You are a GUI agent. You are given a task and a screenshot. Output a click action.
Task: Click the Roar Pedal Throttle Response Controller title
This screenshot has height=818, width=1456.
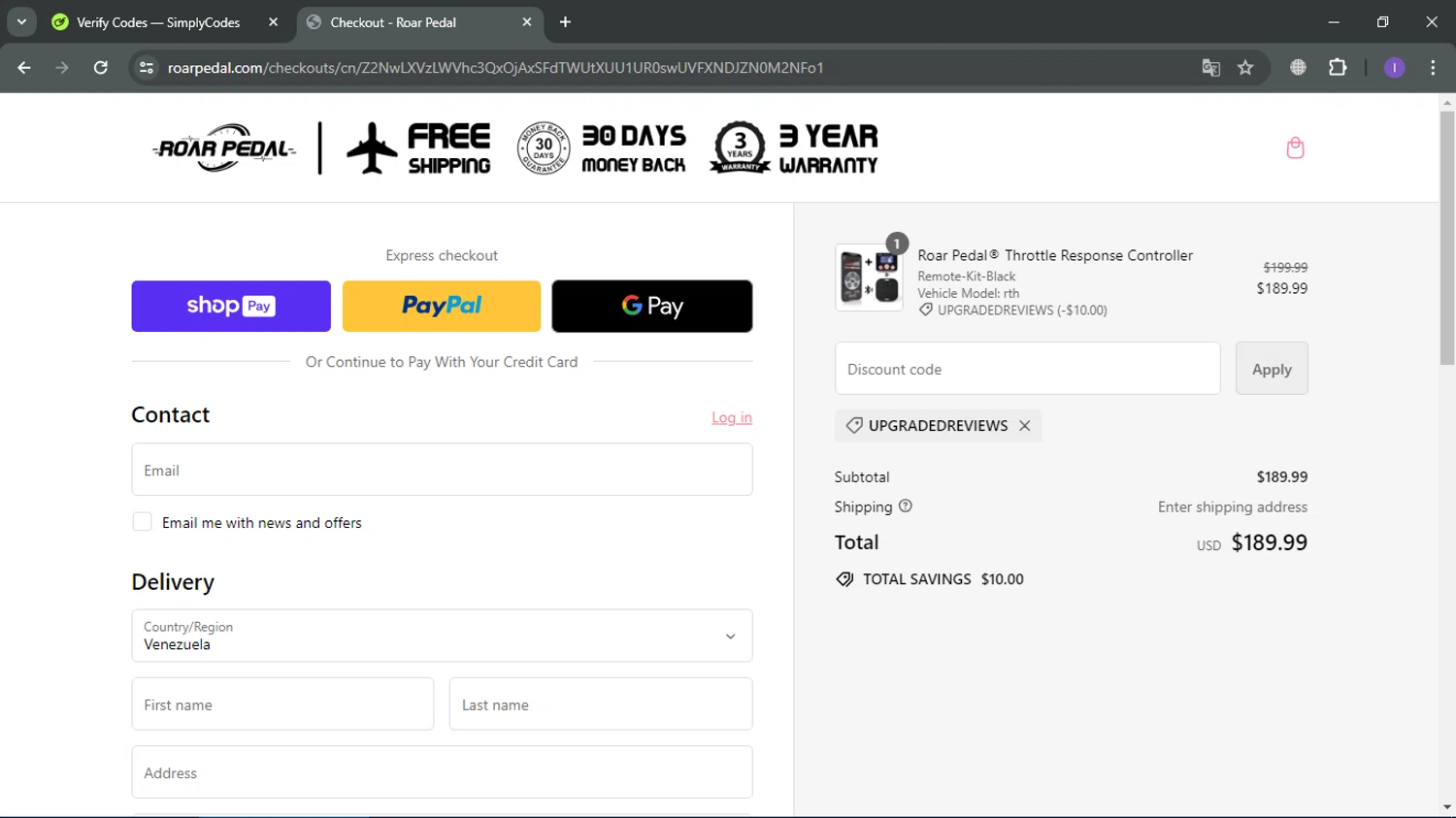[x=1055, y=255]
